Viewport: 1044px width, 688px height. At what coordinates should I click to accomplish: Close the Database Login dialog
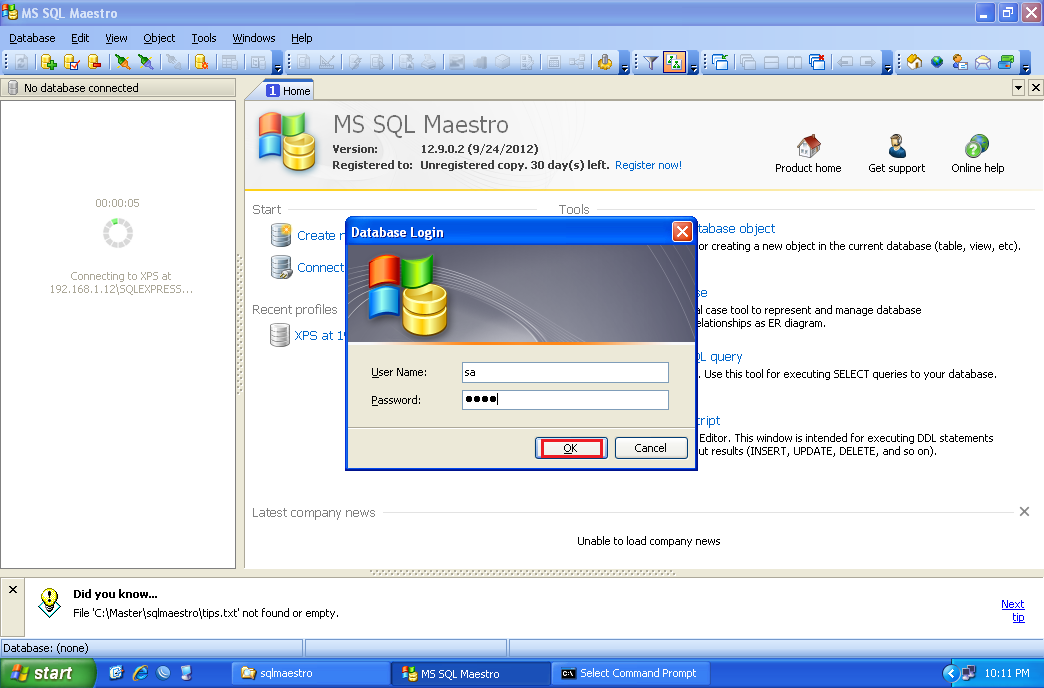click(682, 232)
